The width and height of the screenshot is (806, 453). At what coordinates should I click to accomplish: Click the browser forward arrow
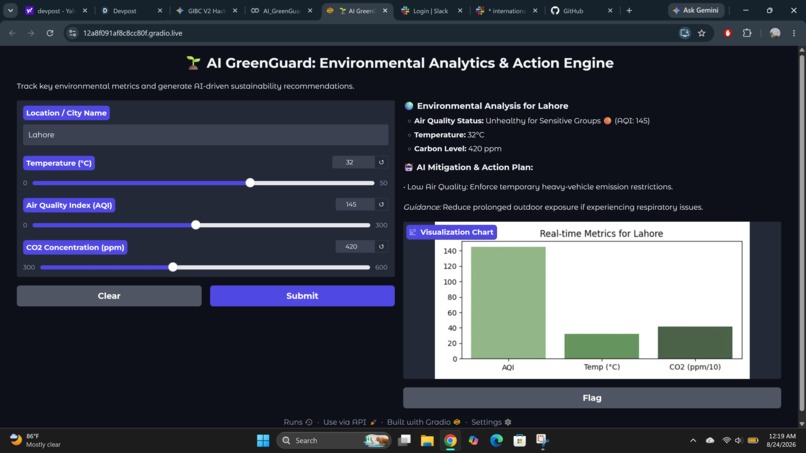[31, 33]
